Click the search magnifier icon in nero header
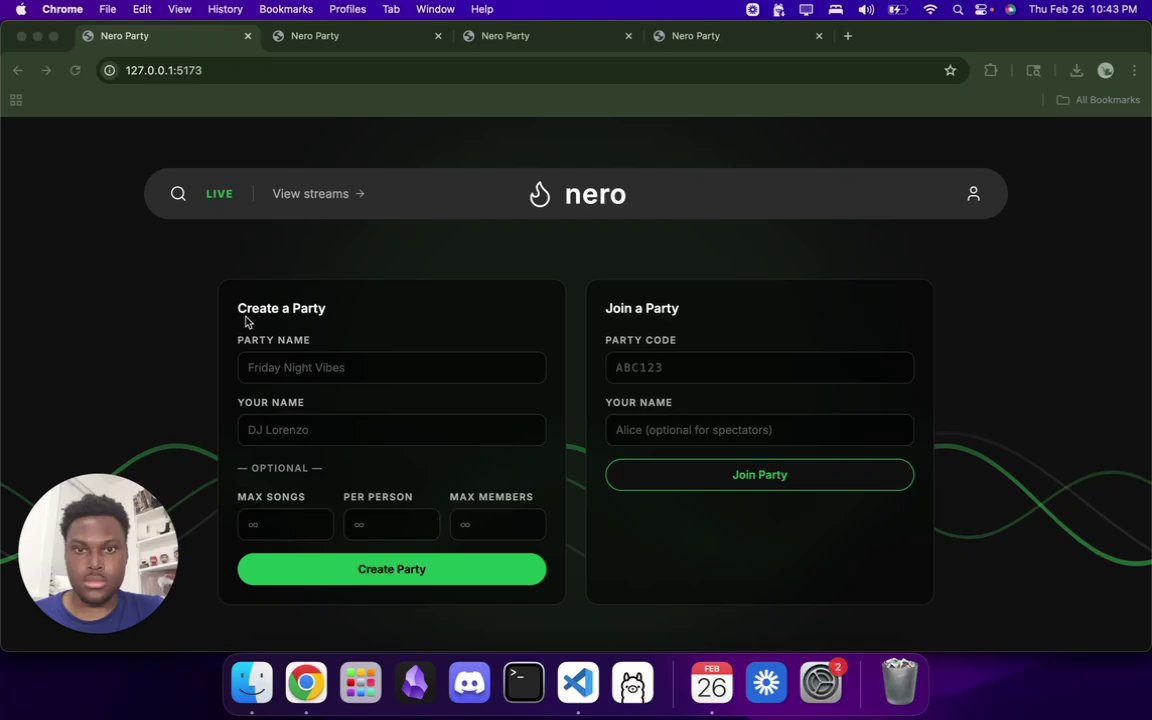Viewport: 1152px width, 720px height. tap(178, 194)
